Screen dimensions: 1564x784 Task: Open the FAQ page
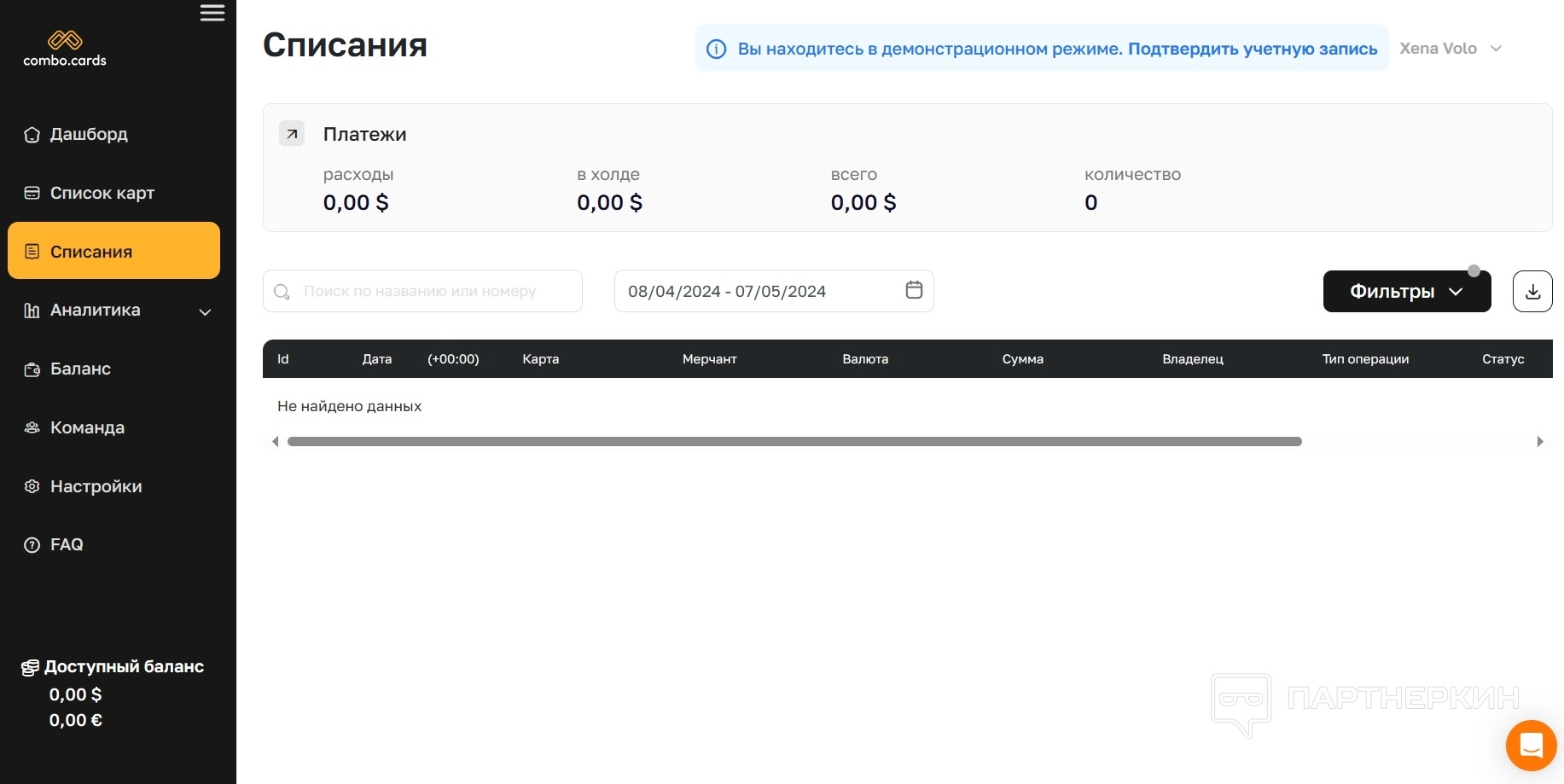(67, 545)
